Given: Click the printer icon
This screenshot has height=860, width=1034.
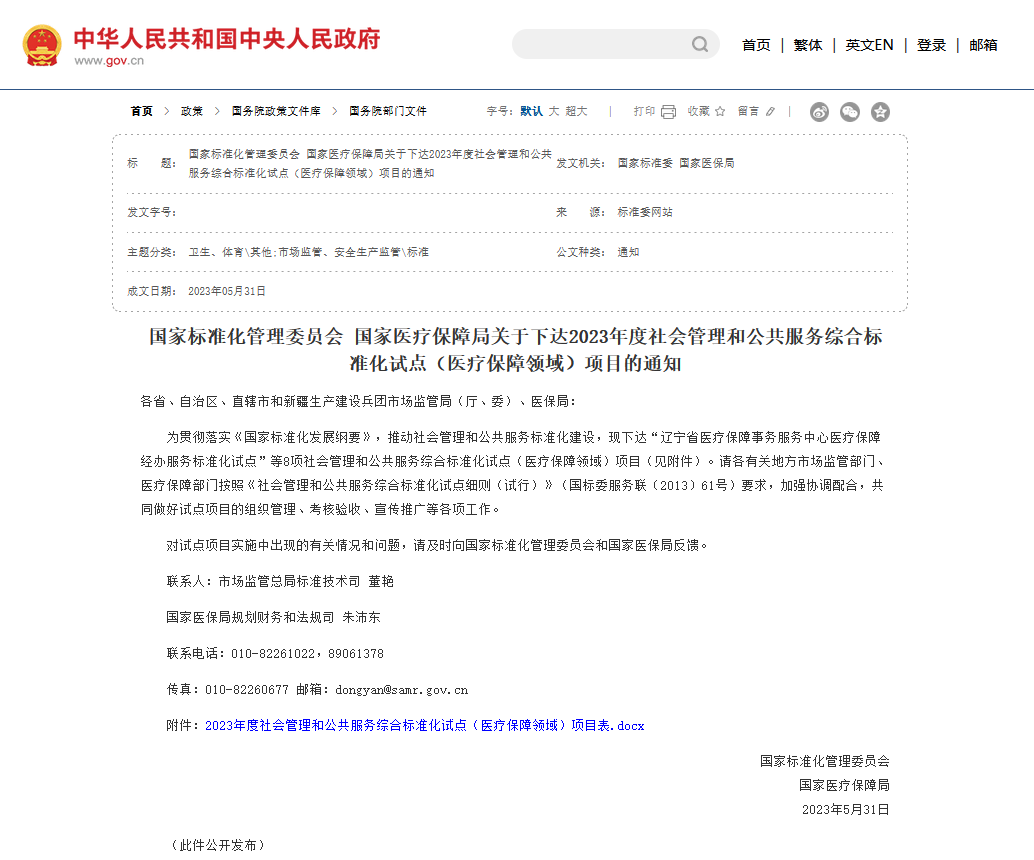Looking at the screenshot, I should (x=668, y=111).
